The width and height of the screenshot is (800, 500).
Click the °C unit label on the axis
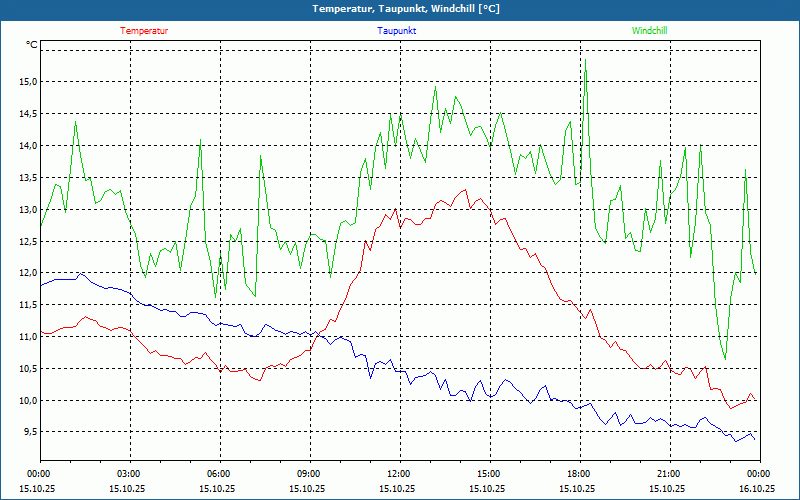click(32, 45)
